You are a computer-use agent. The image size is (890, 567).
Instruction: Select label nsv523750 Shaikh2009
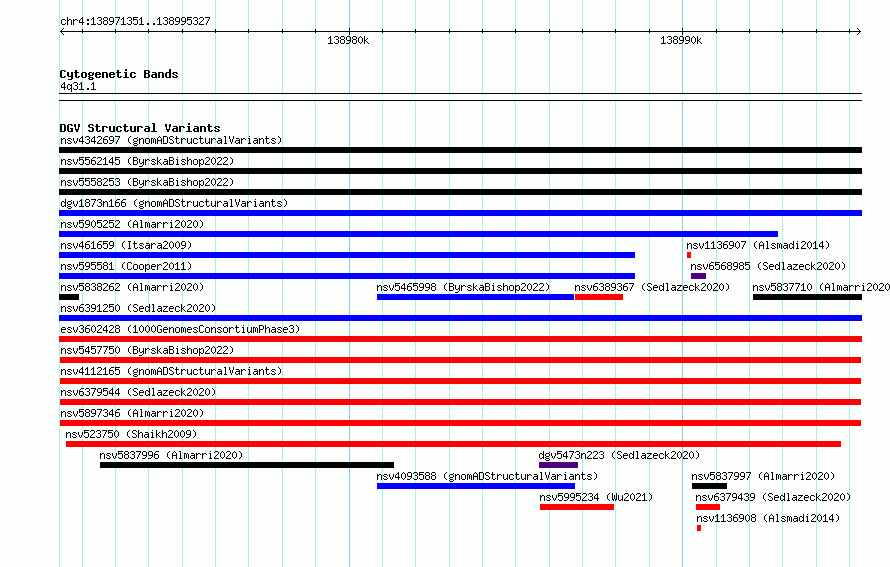[x=131, y=434]
